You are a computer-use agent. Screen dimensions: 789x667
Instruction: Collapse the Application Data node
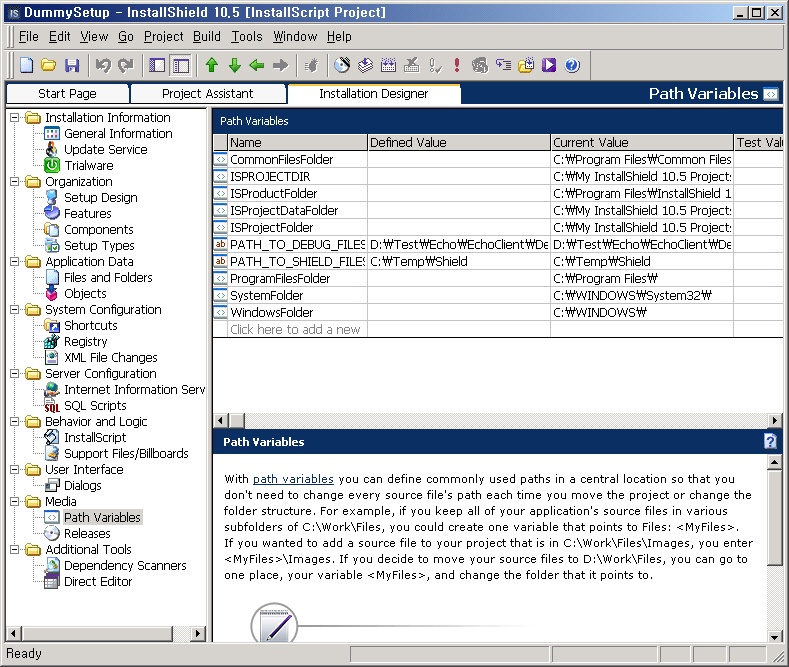click(x=14, y=262)
